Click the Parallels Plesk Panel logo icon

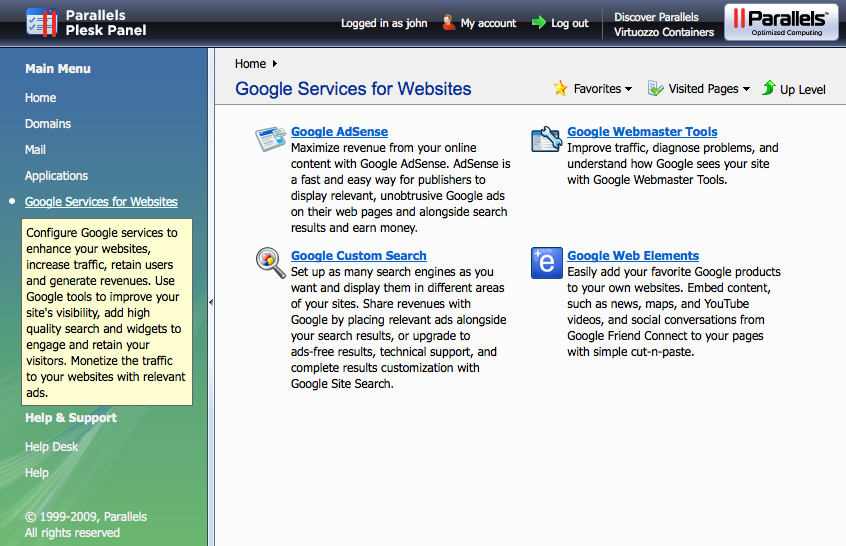click(x=42, y=23)
